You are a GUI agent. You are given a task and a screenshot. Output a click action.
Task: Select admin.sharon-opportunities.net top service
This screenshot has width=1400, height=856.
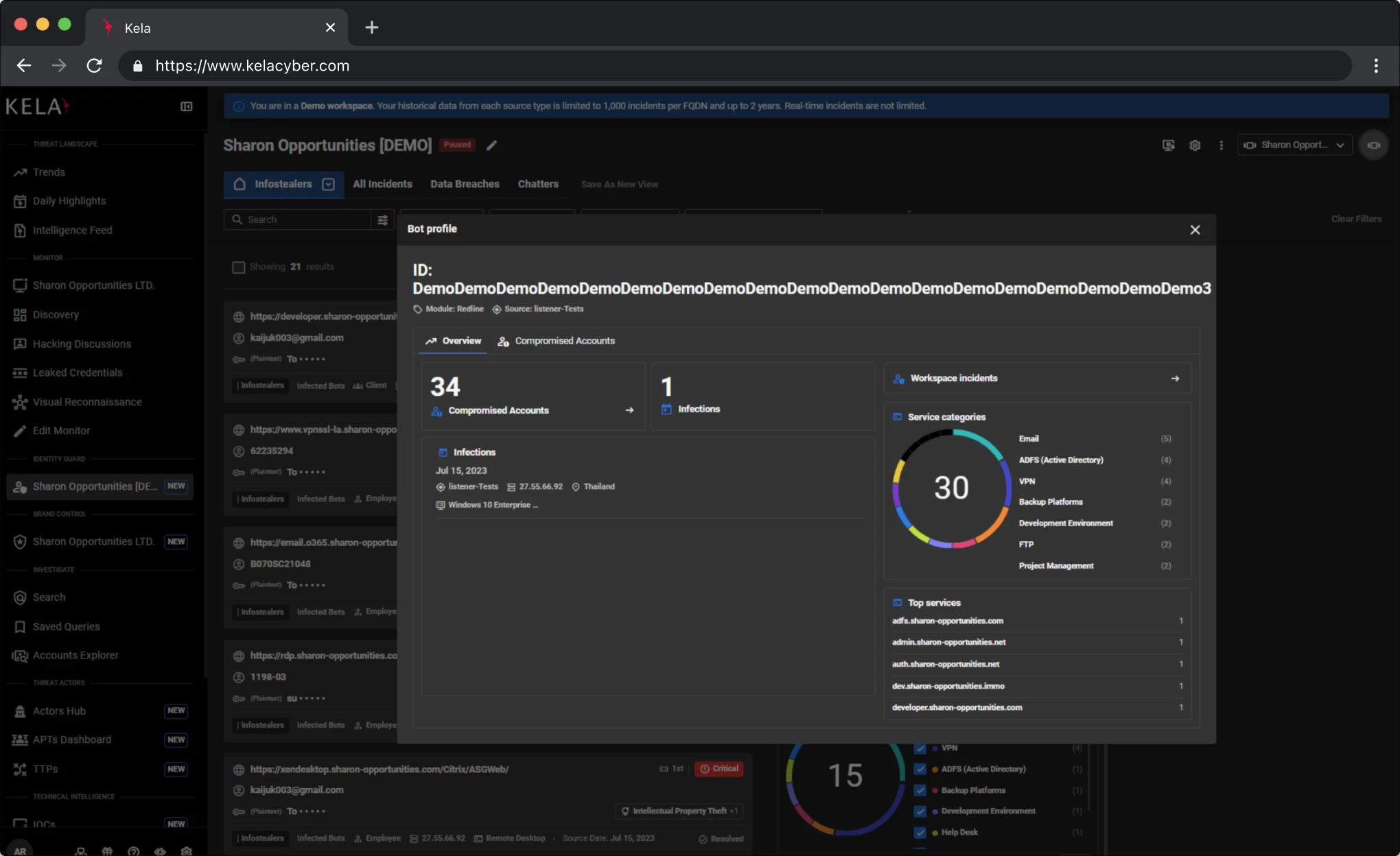(1037, 642)
